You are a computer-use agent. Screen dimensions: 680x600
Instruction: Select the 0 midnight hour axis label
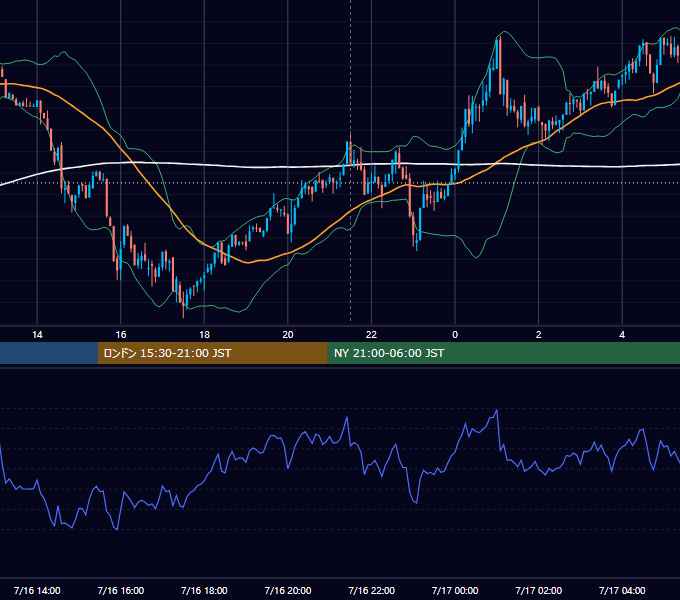455,334
